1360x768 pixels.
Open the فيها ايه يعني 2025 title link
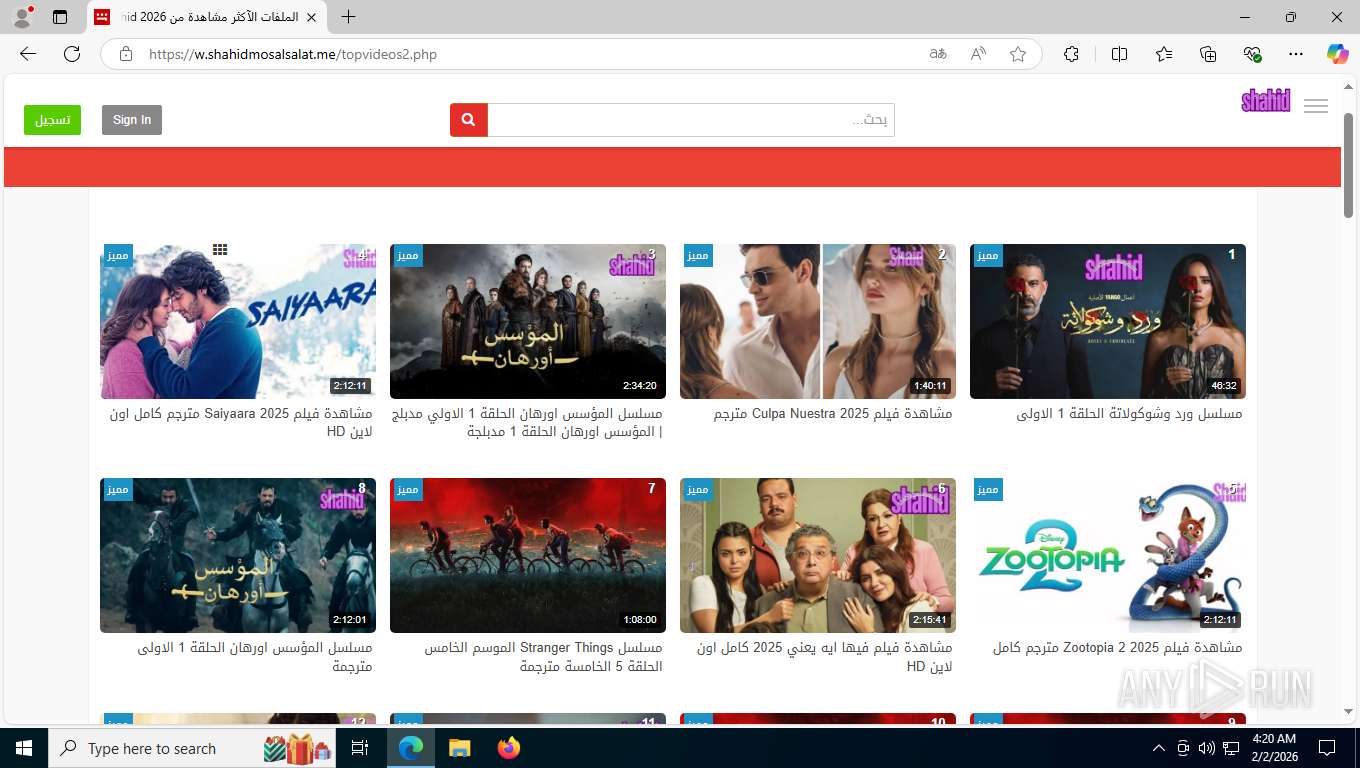(825, 657)
